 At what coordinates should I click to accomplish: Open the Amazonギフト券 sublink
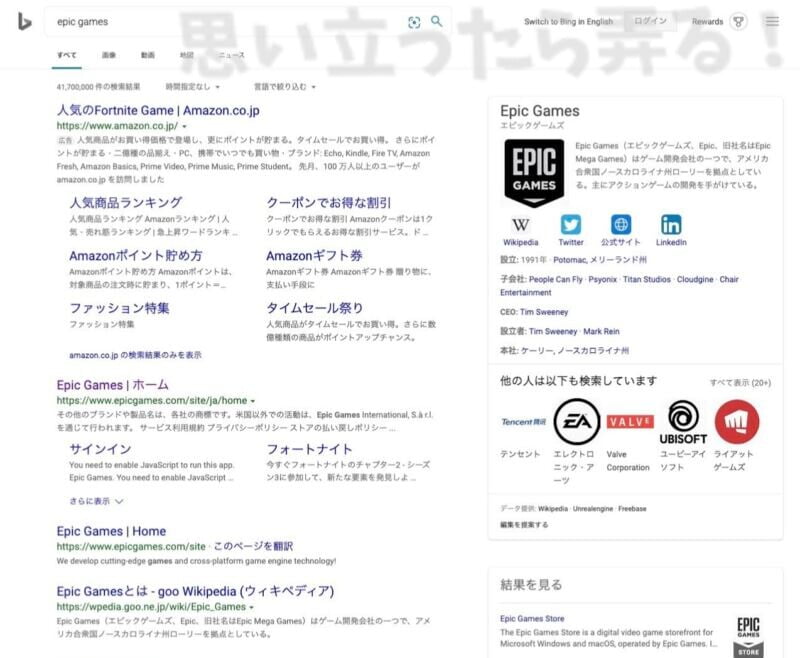coord(314,256)
